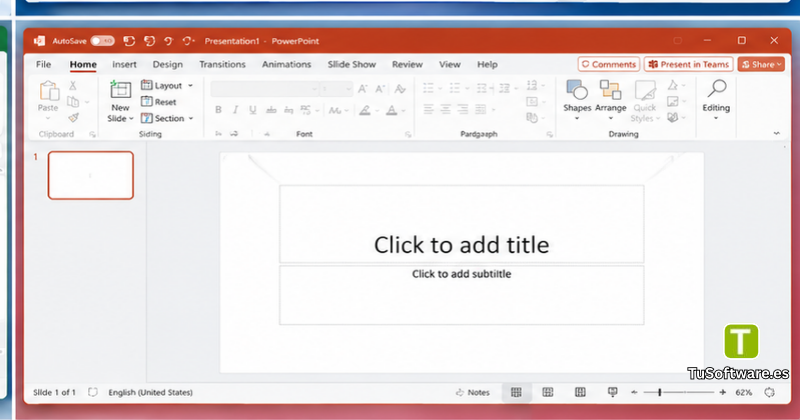This screenshot has height=420, width=800.
Task: Click the Save icon in title bar
Action: tap(129, 41)
